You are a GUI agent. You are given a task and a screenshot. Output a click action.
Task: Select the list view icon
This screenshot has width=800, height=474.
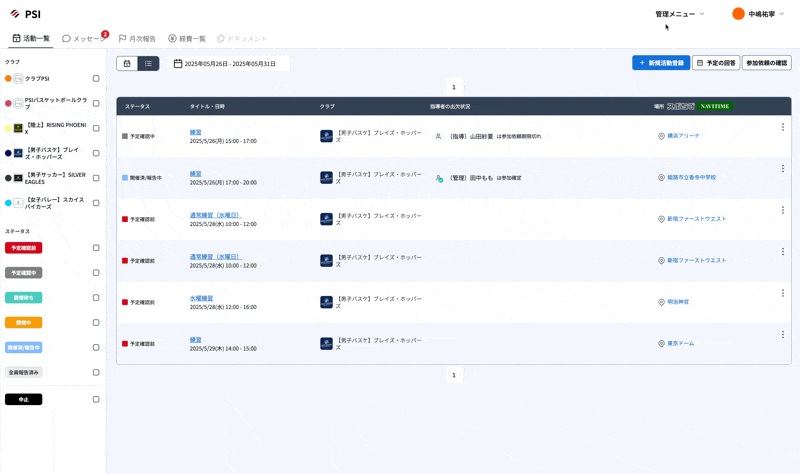(x=148, y=63)
